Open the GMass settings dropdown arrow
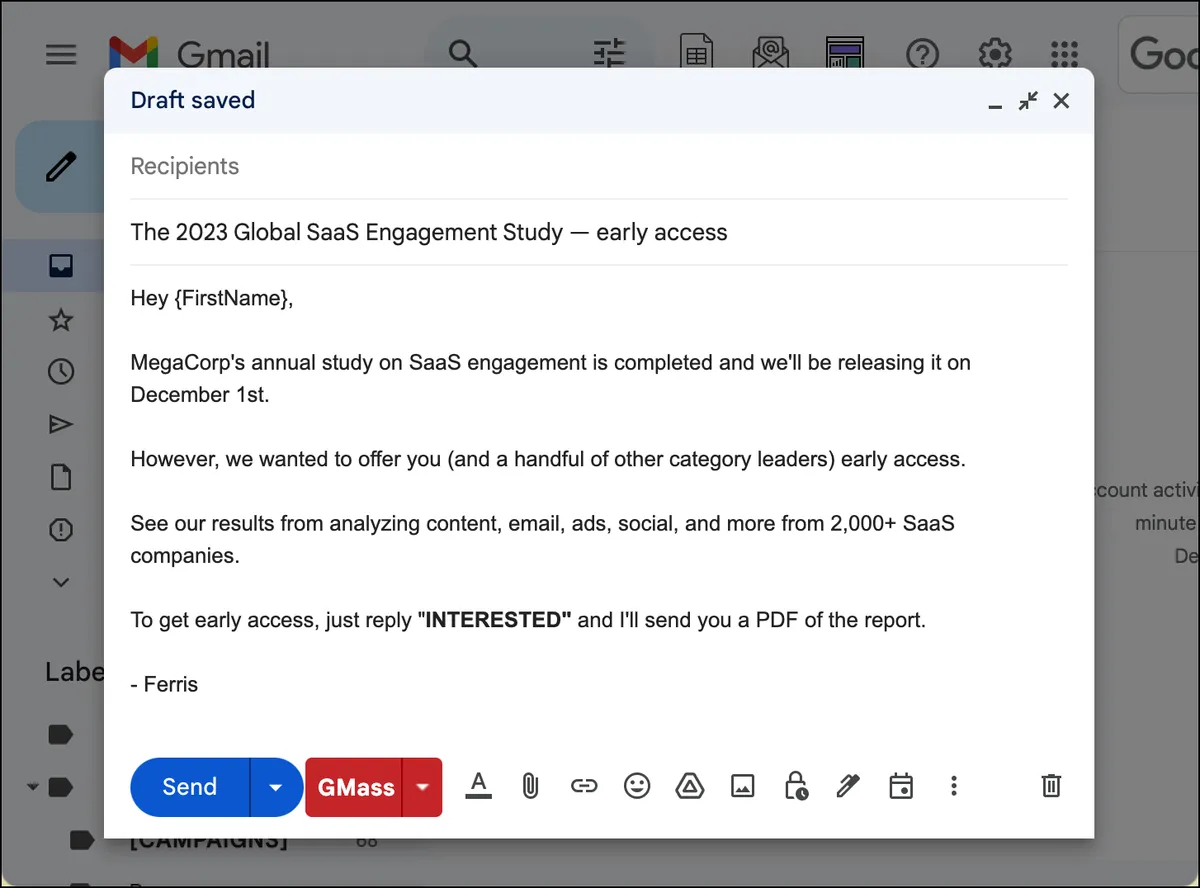Image resolution: width=1200 pixels, height=888 pixels. click(423, 787)
